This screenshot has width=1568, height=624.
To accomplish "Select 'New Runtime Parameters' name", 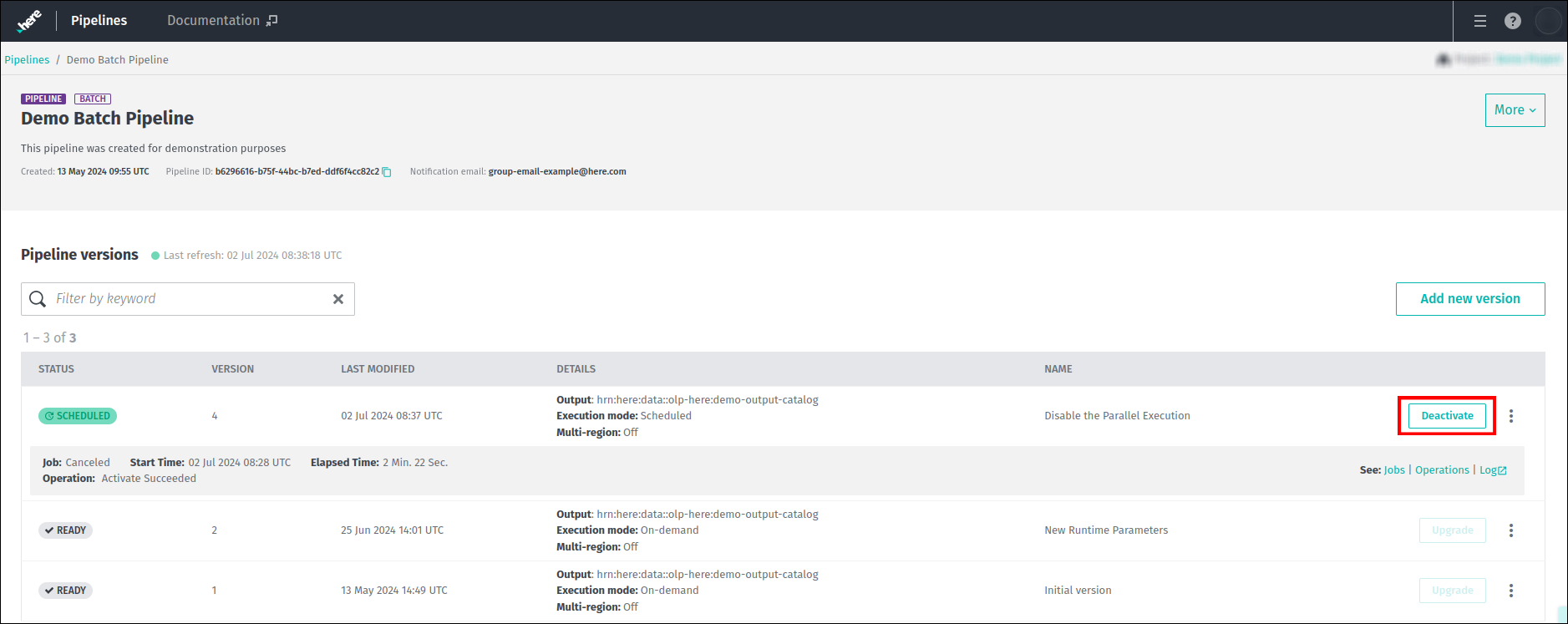I will click(x=1106, y=530).
